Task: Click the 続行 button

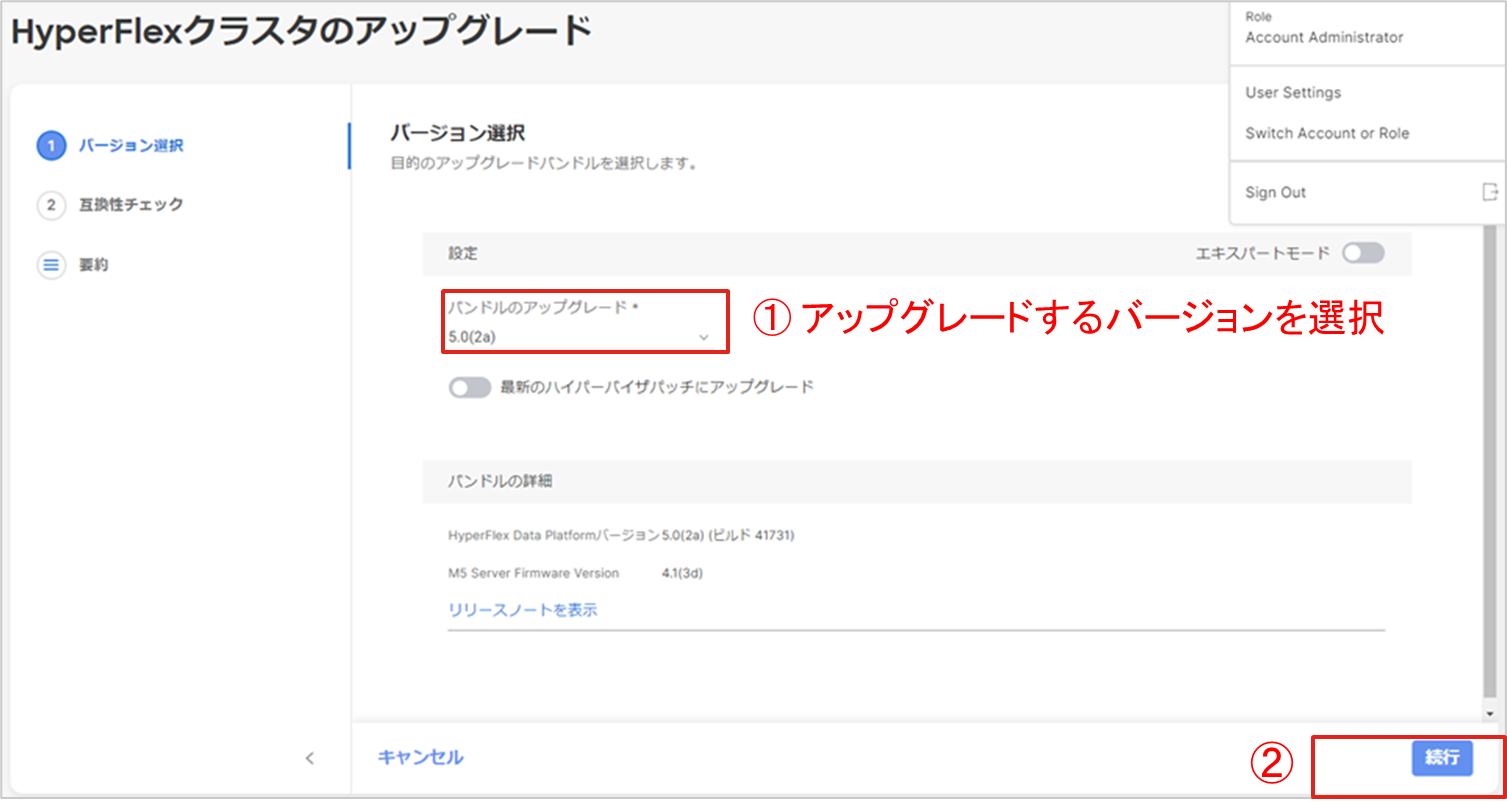Action: point(1442,758)
